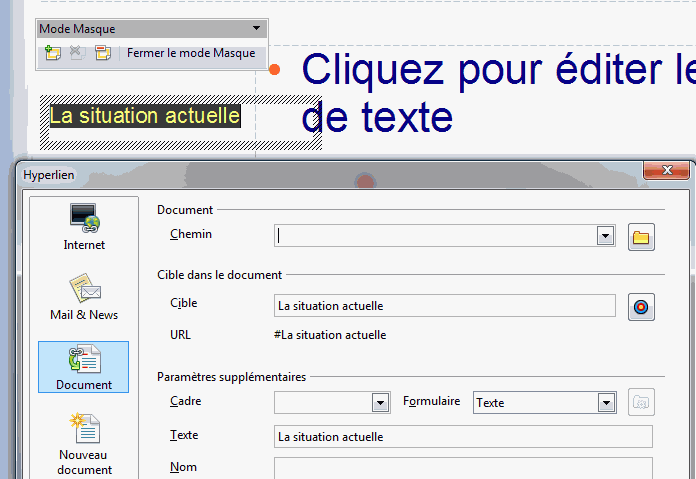Click the selected text La situation actuelle on slide
The image size is (696, 479).
point(145,116)
